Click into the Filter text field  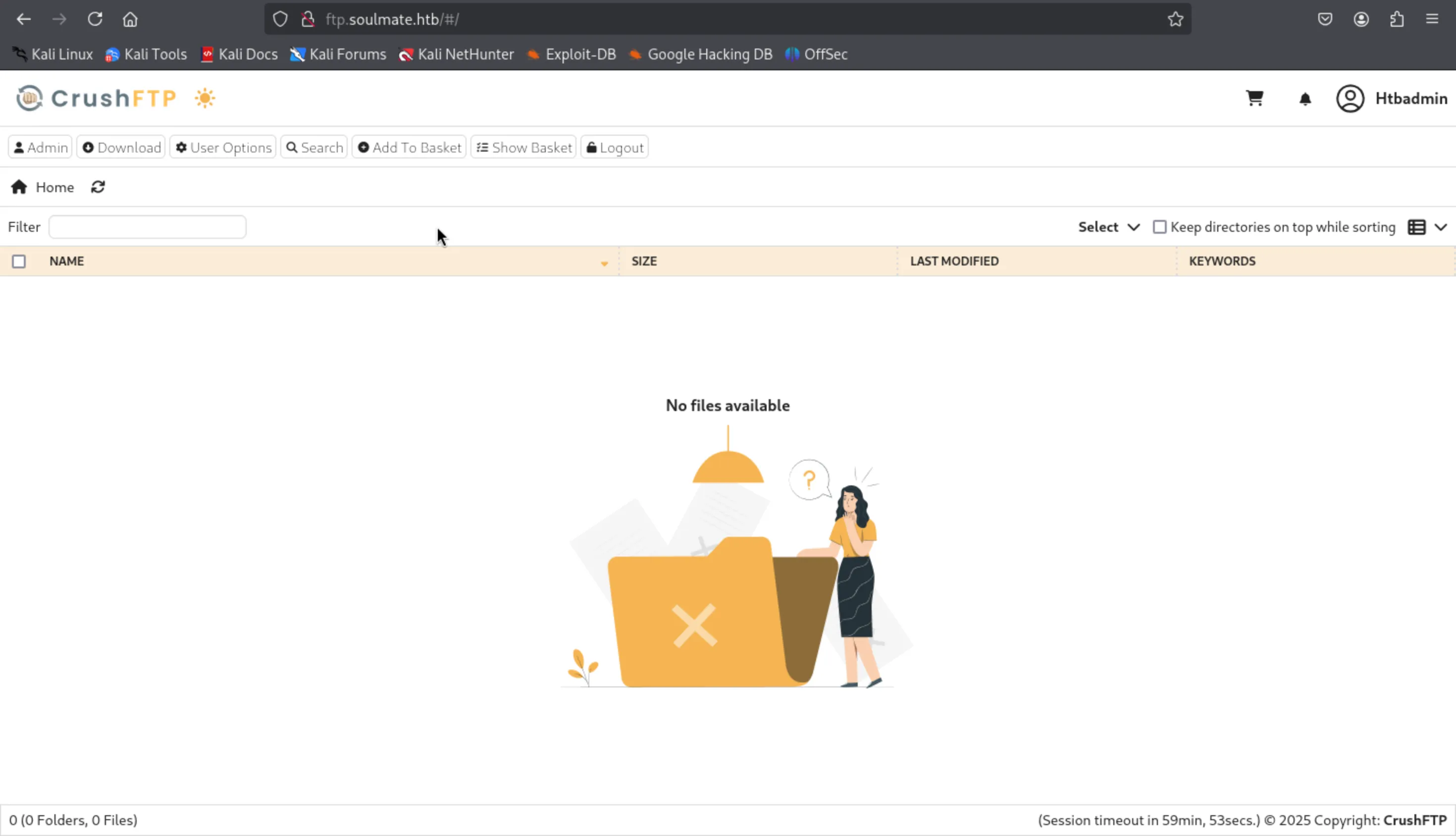pos(148,227)
